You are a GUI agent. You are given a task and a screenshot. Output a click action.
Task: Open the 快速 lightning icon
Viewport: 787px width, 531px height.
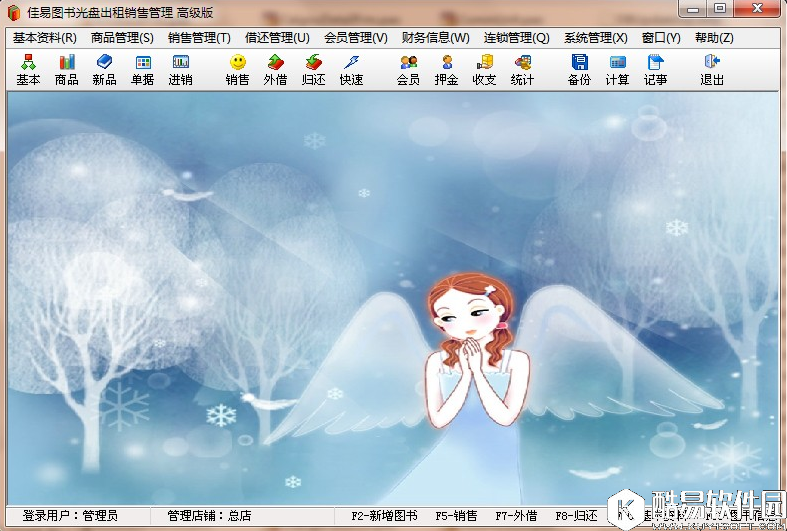coord(351,69)
